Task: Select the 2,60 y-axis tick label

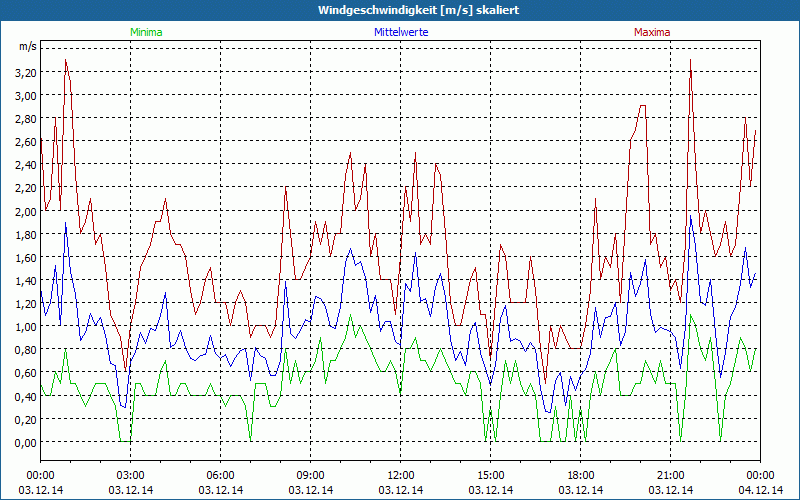Action: point(25,142)
